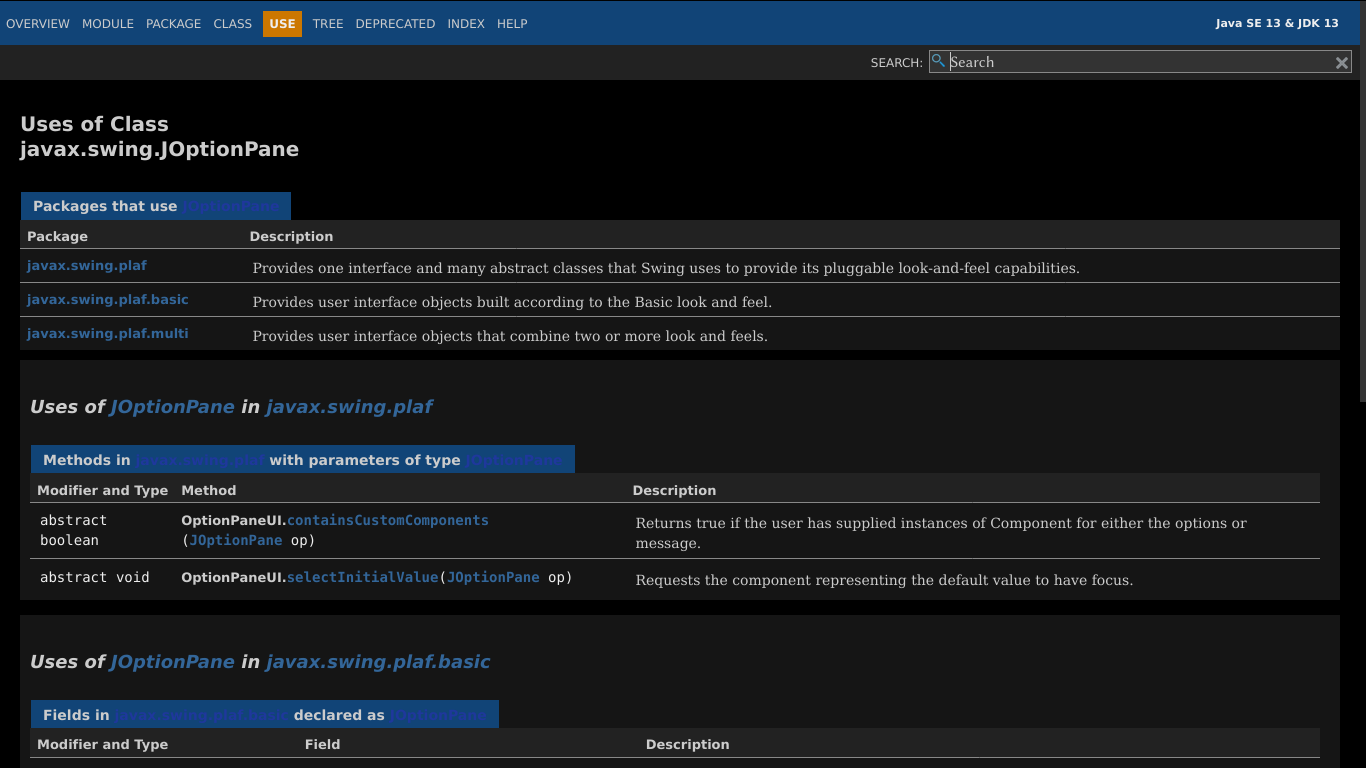Navigate to the CLASS page

click(232, 23)
